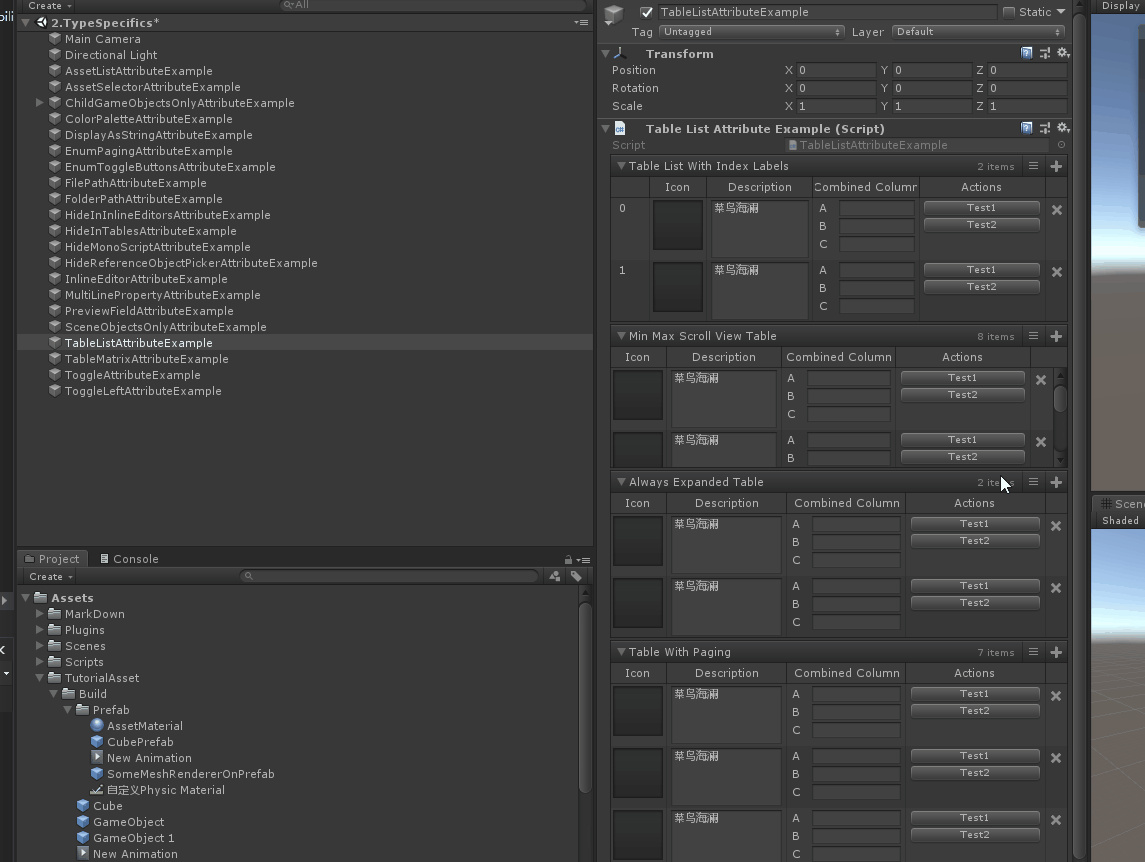Click add button on Table With Paging

click(1056, 652)
